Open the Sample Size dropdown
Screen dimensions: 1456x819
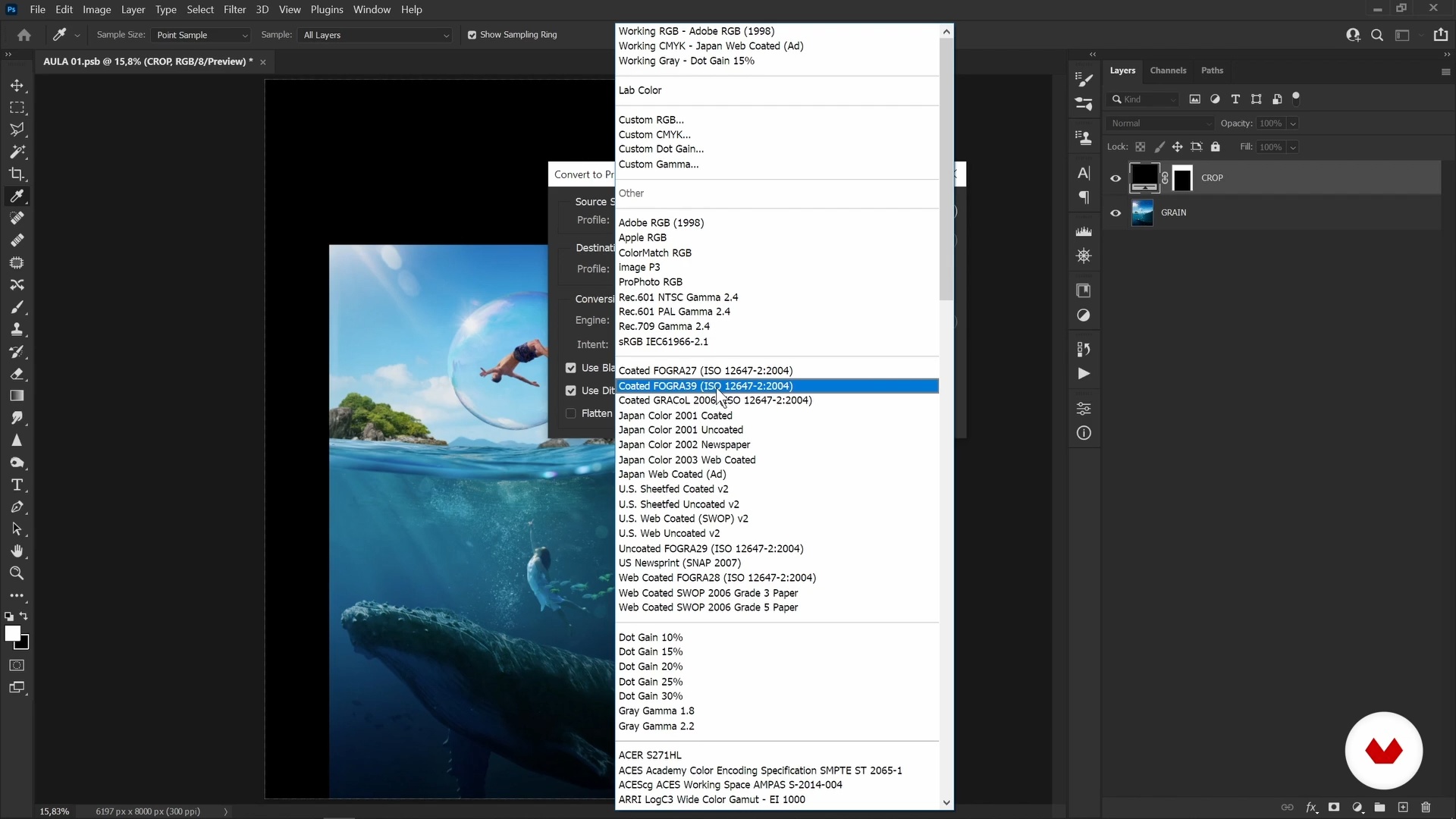(x=202, y=35)
